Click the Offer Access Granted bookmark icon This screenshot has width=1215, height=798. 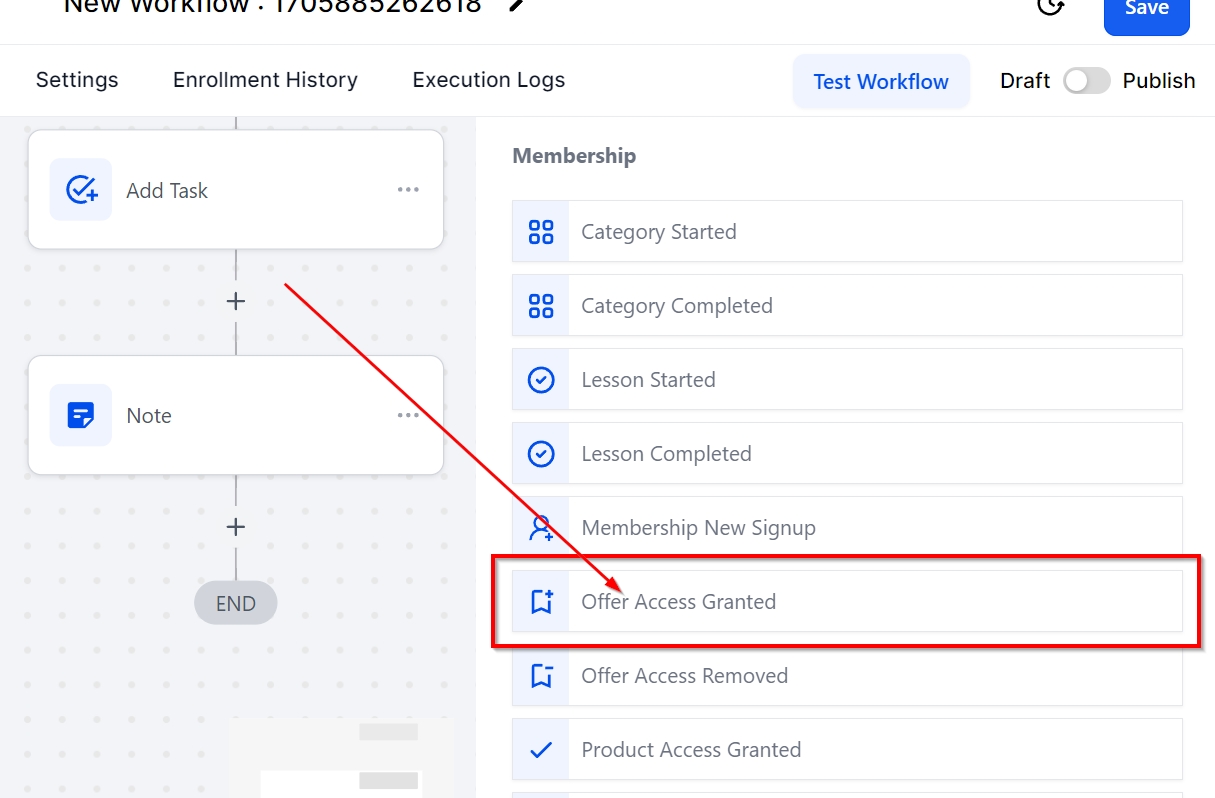click(x=541, y=602)
